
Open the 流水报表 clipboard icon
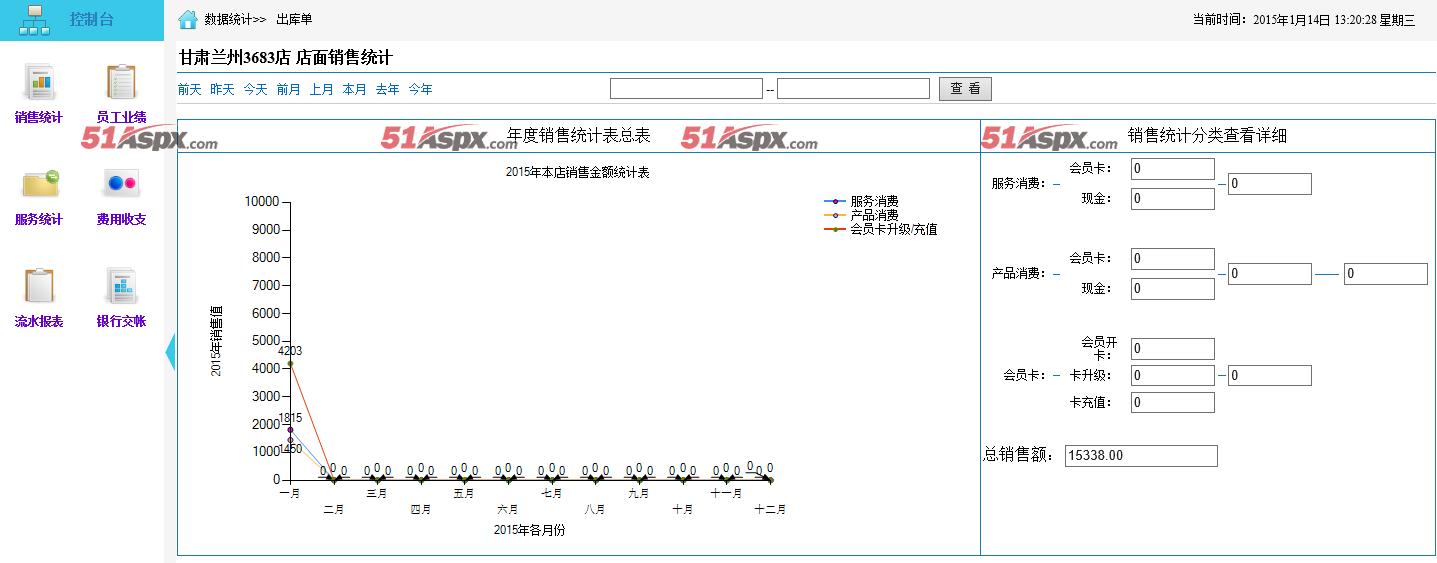[x=39, y=286]
